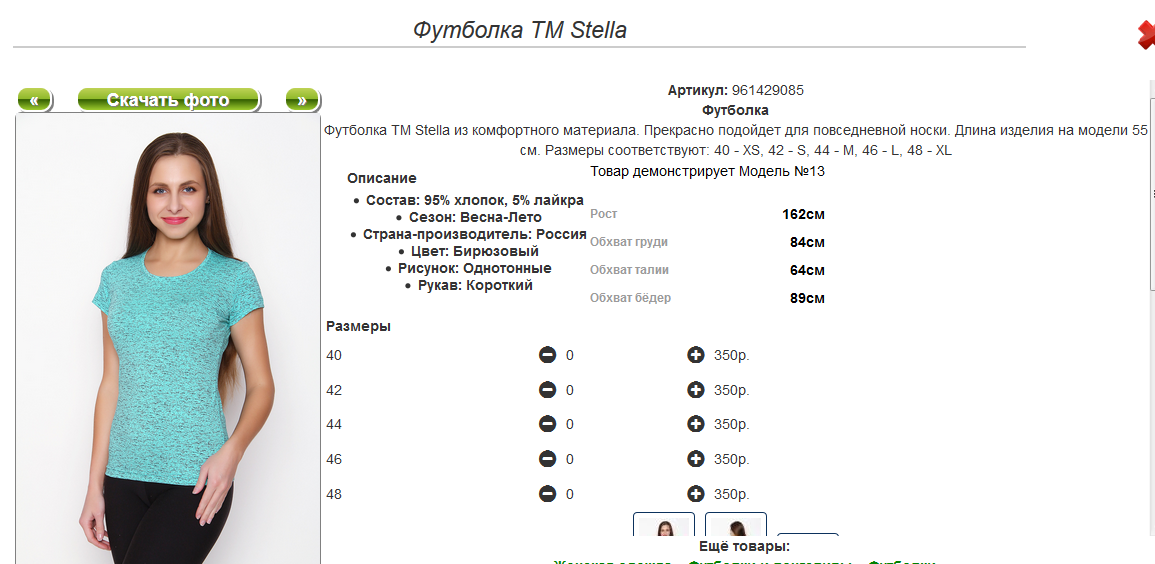Go to previous photo with « button

click(x=34, y=99)
